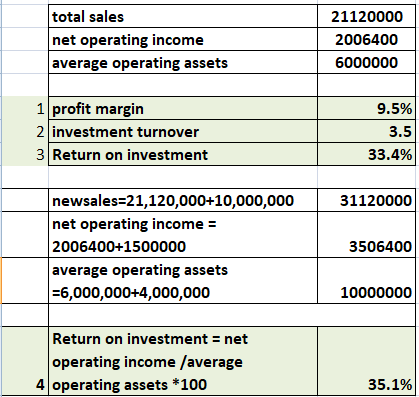This screenshot has width=419, height=397.
Task: Select the 'total sales' label cell
Action: (x=183, y=16)
